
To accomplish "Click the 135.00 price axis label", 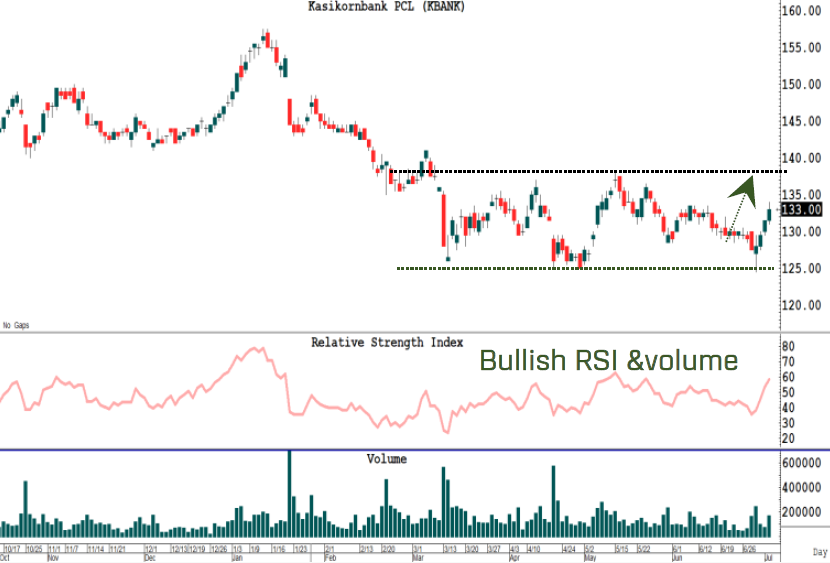I will [x=801, y=195].
